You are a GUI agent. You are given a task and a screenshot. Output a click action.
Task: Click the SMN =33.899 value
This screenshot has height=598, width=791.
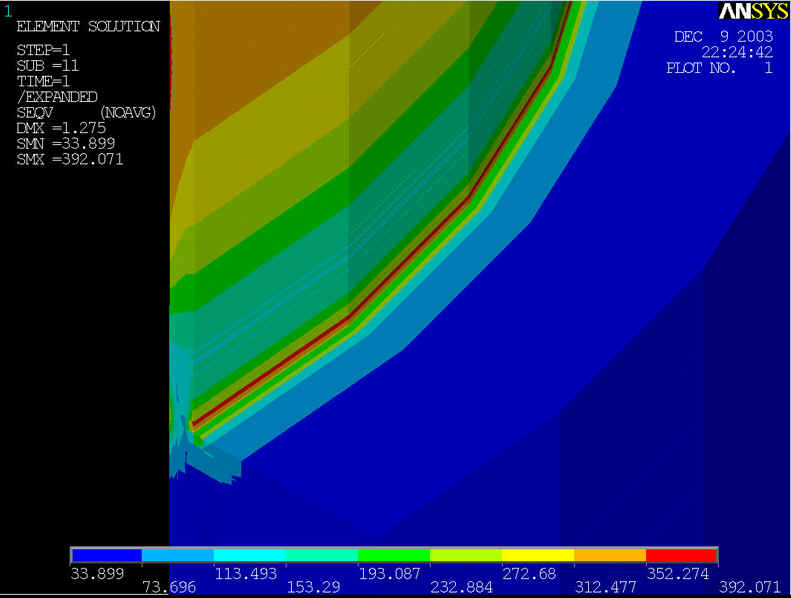coord(66,144)
